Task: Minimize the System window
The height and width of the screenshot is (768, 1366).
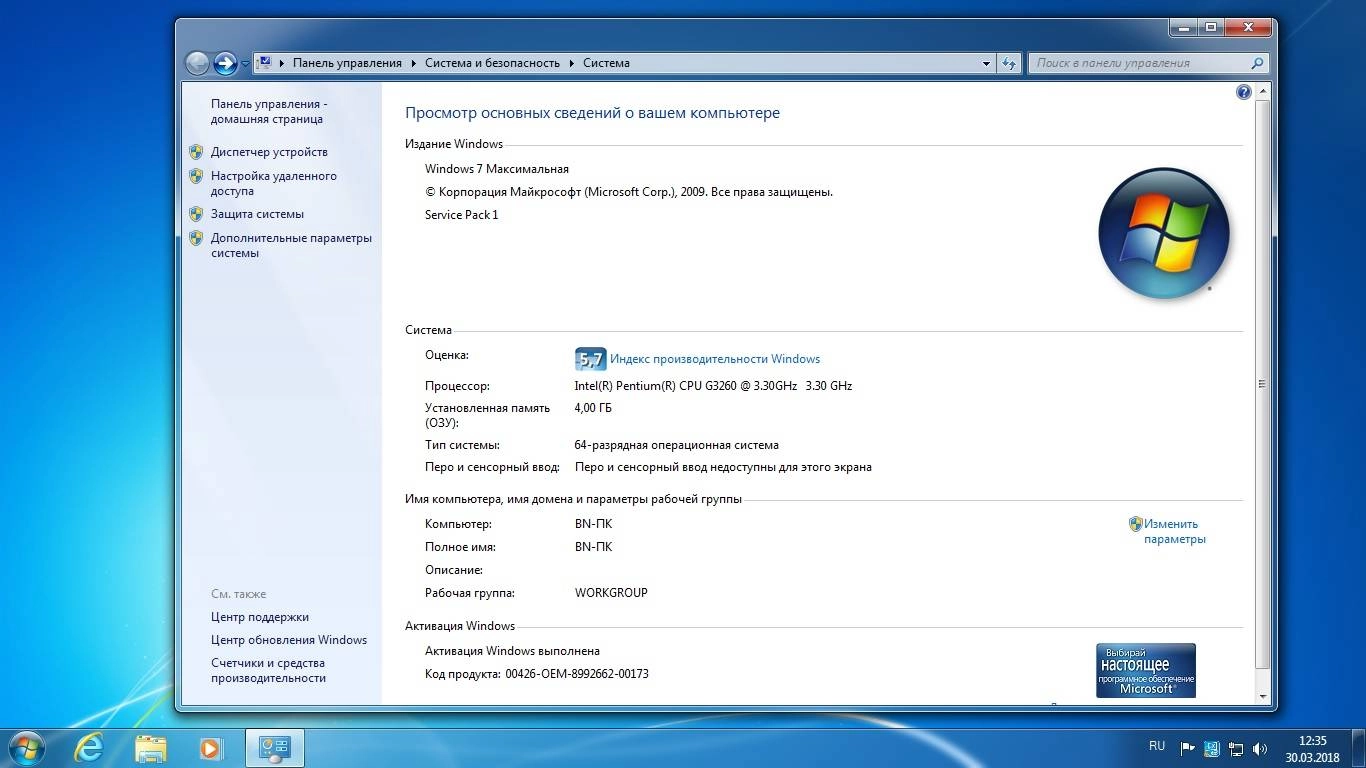Action: 1185,27
